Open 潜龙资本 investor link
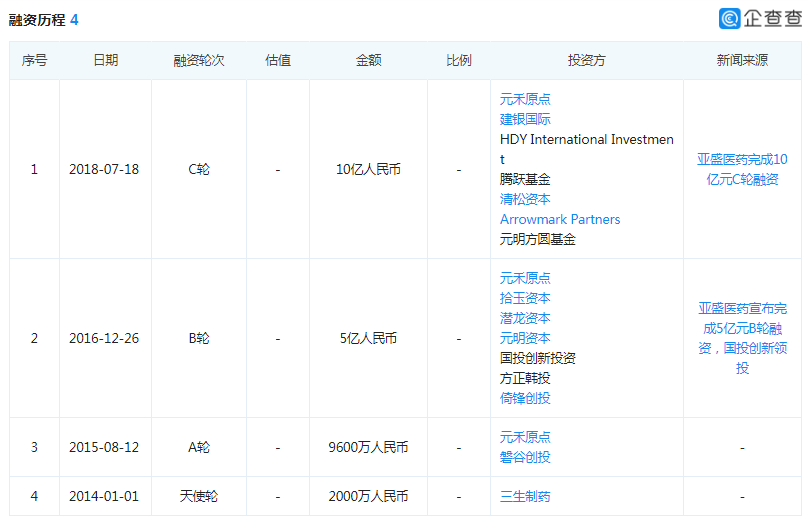810x527 pixels. click(x=525, y=318)
